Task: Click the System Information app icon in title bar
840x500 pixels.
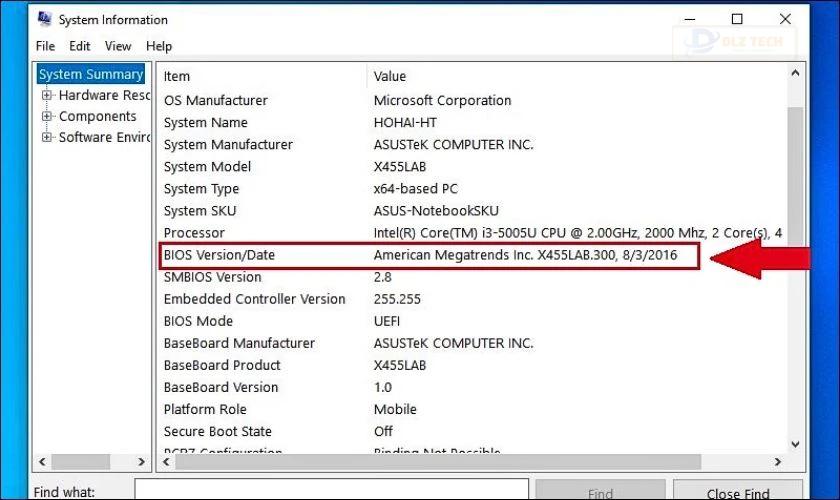Action: 44,19
